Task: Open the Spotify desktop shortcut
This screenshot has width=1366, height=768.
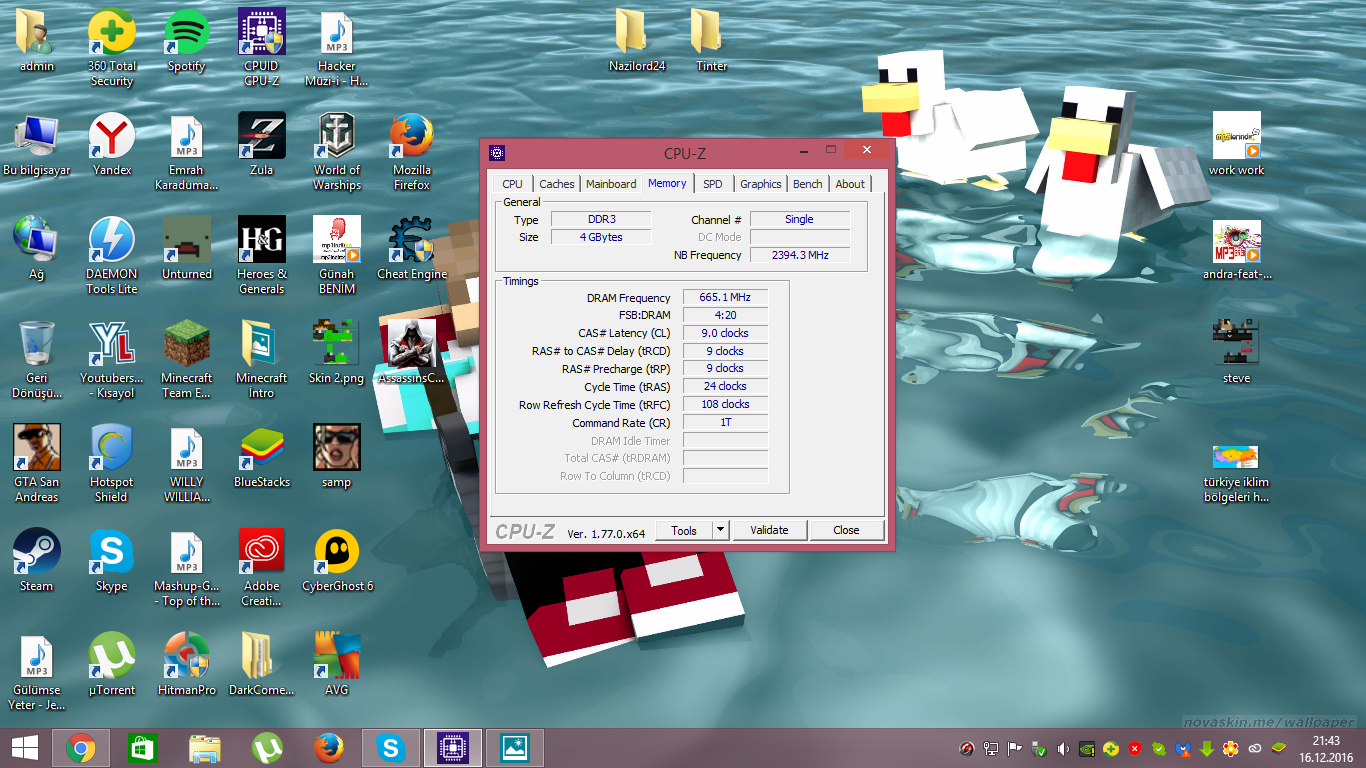Action: (x=186, y=35)
